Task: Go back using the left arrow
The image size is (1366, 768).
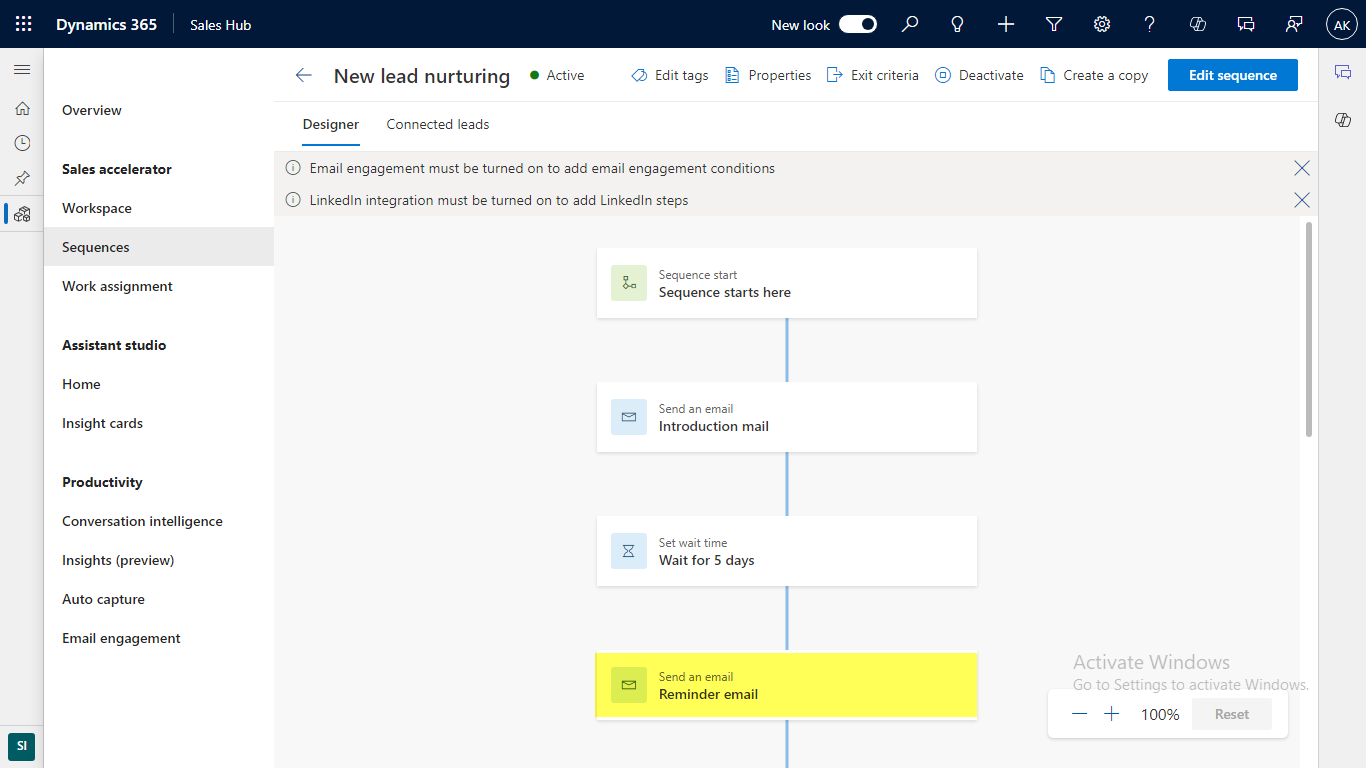Action: coord(304,75)
